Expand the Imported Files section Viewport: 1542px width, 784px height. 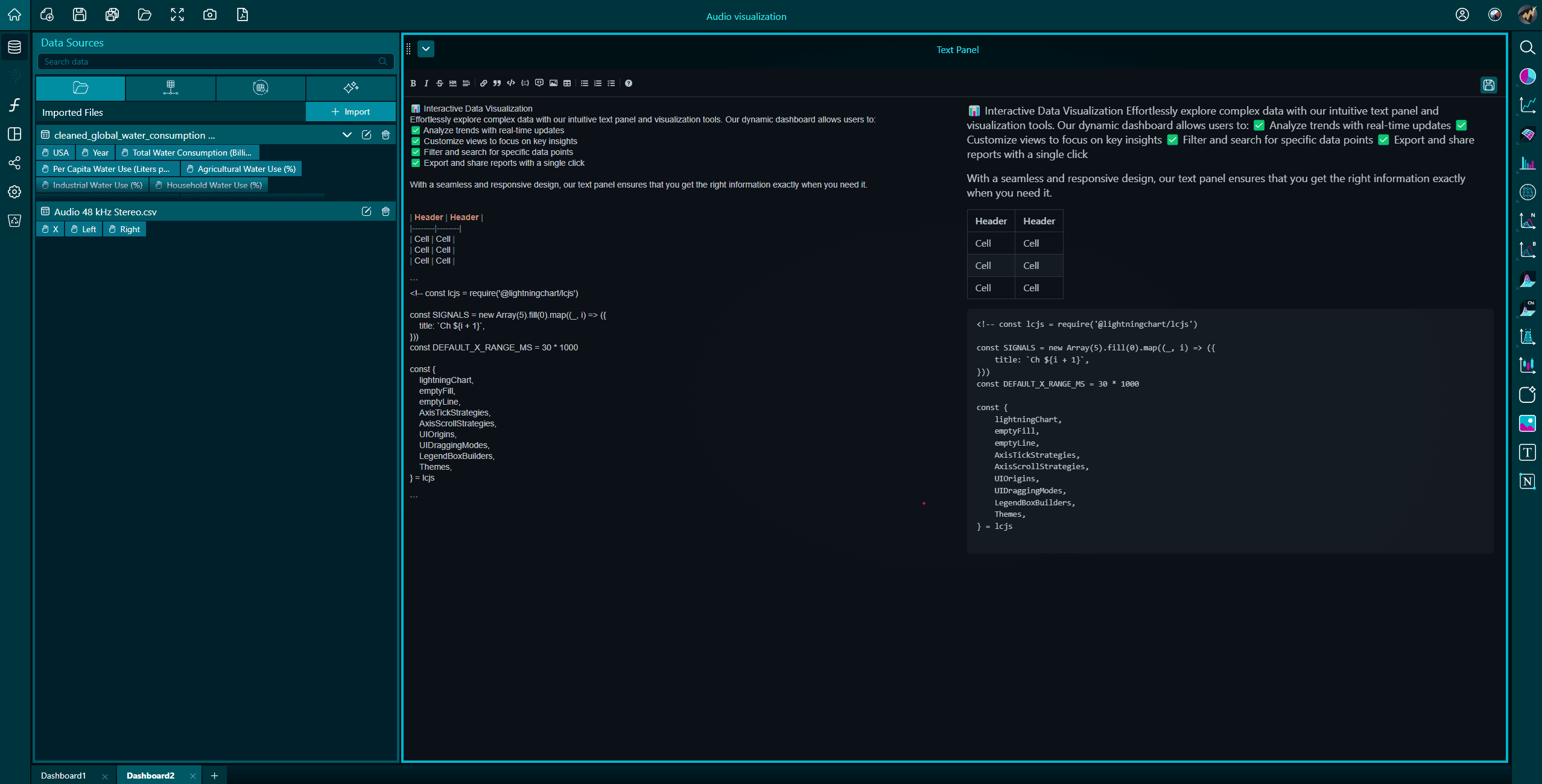(72, 112)
